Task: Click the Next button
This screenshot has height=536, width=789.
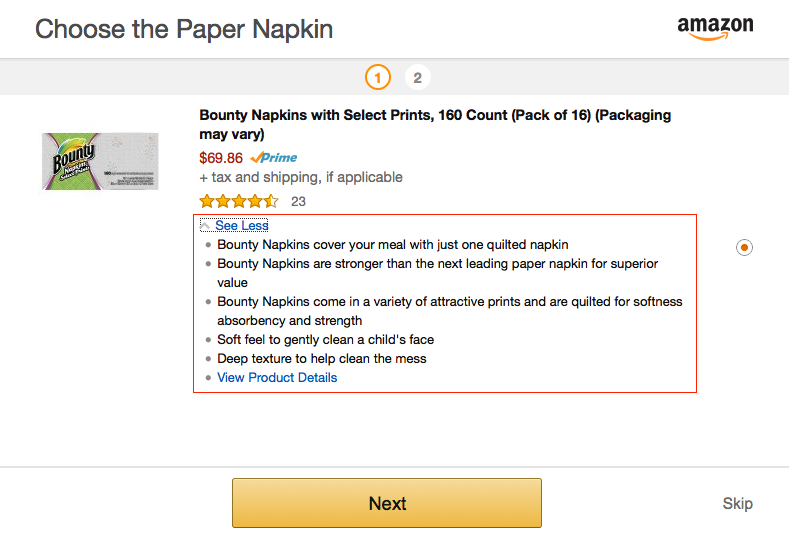Action: (x=387, y=503)
